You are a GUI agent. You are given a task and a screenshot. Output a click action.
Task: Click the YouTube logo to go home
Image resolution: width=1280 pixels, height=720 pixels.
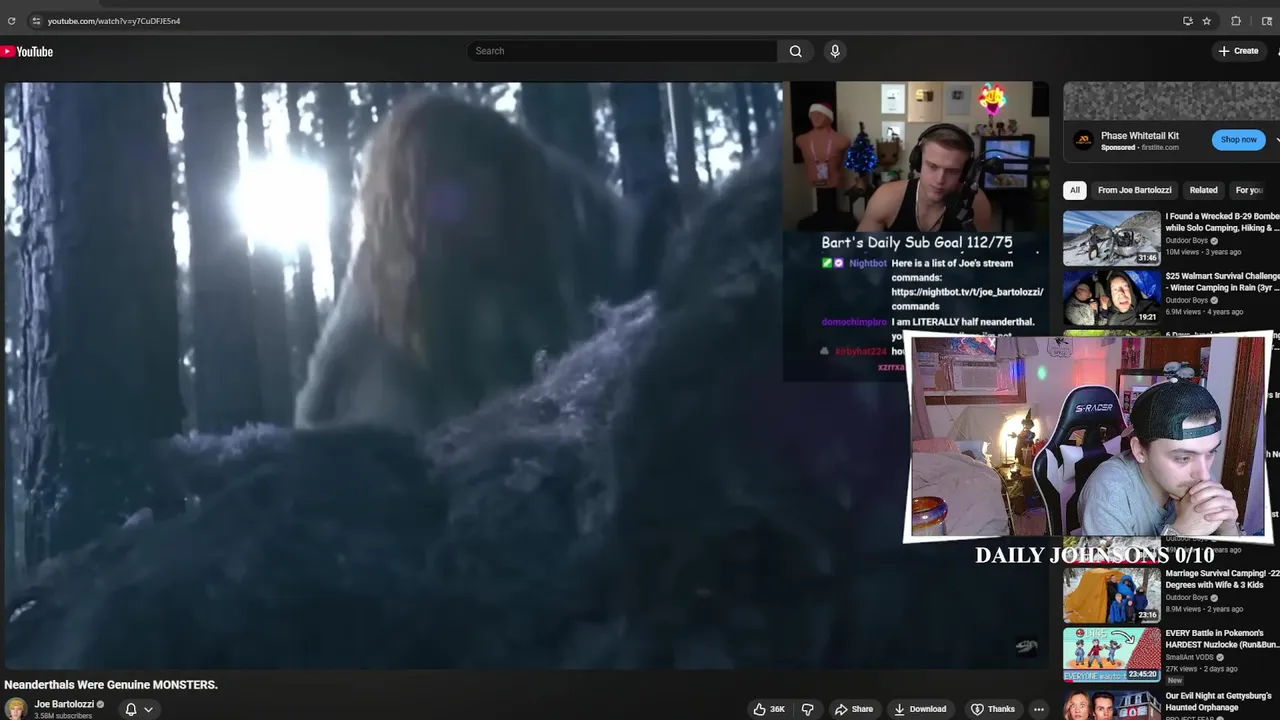coord(27,51)
